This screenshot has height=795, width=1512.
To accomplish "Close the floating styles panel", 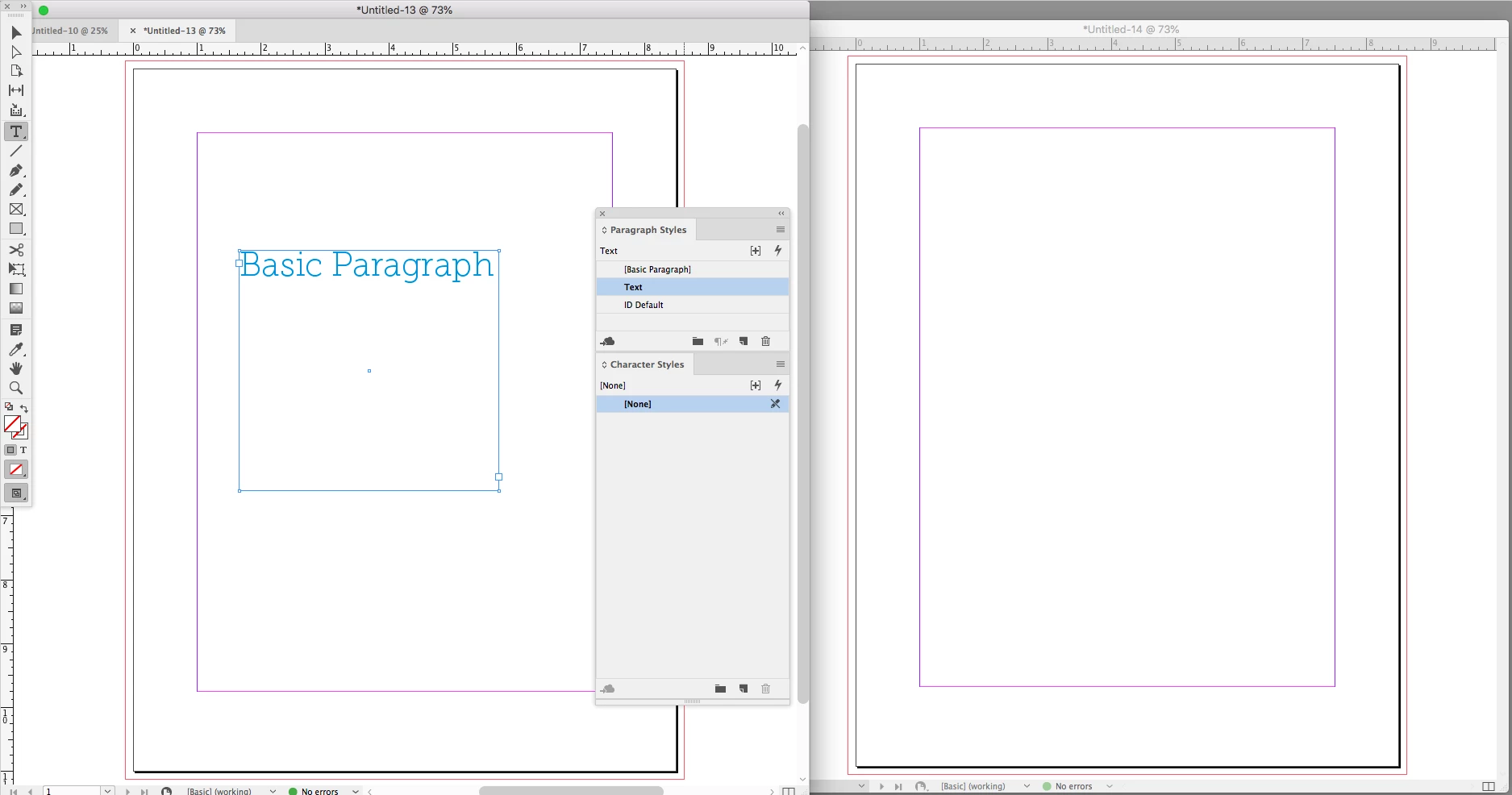I will tap(602, 214).
